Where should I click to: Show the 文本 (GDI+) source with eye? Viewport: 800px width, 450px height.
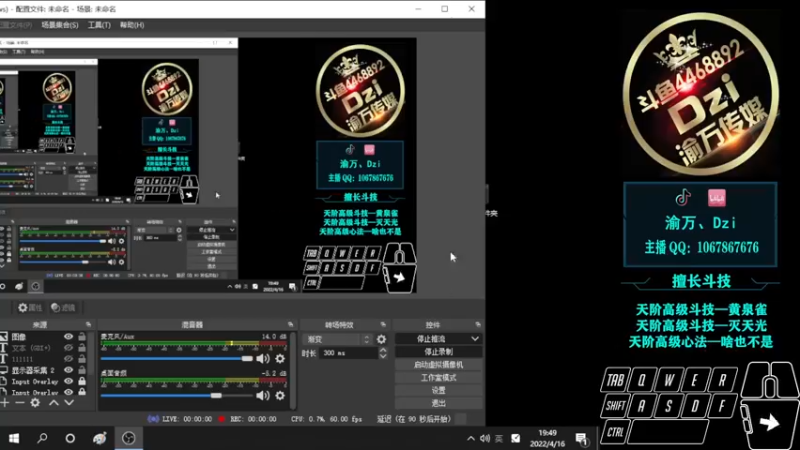click(x=68, y=348)
